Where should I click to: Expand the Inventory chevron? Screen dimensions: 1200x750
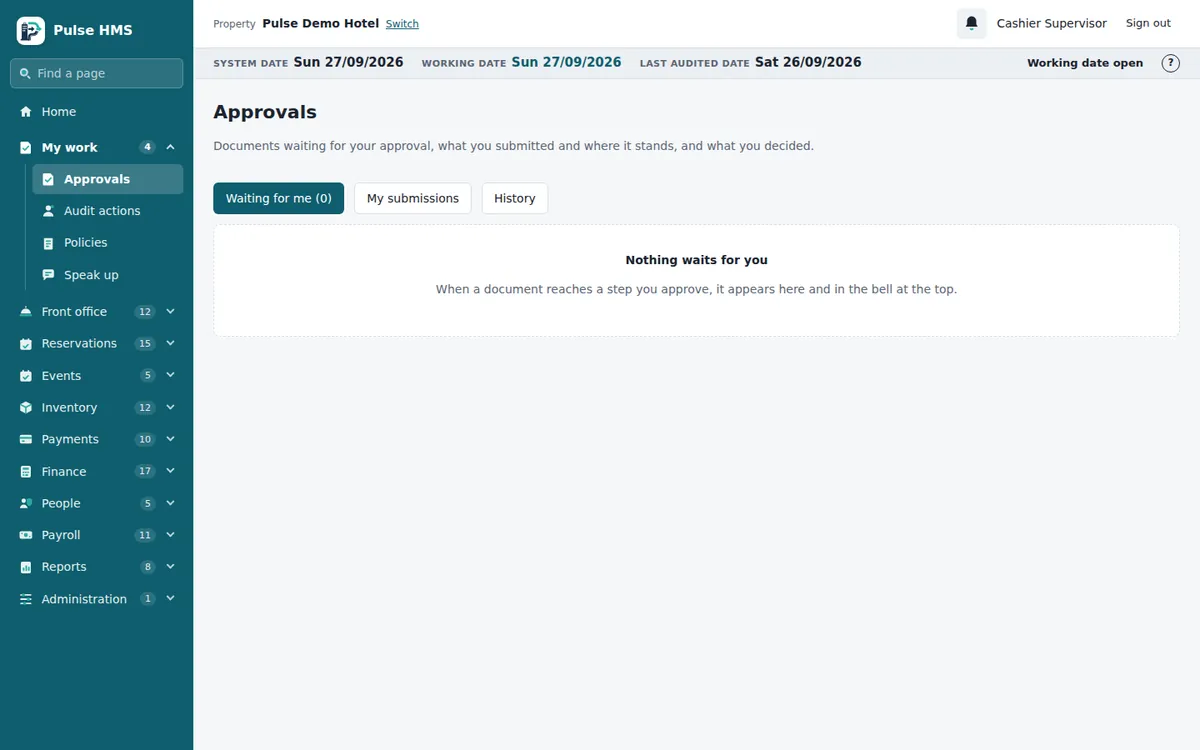(170, 407)
